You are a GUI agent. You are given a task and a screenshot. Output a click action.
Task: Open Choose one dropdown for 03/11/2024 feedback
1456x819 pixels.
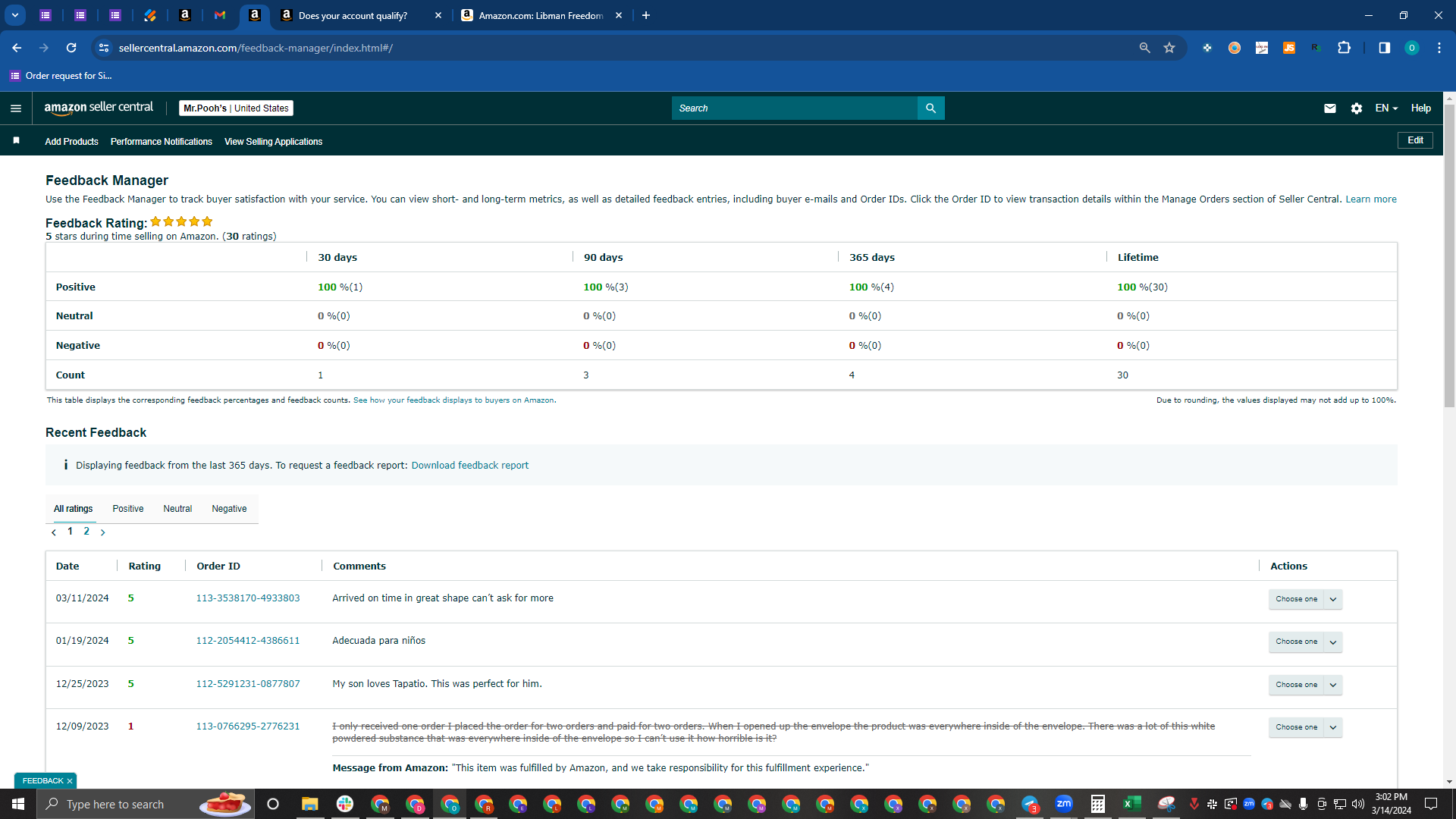coord(1305,599)
